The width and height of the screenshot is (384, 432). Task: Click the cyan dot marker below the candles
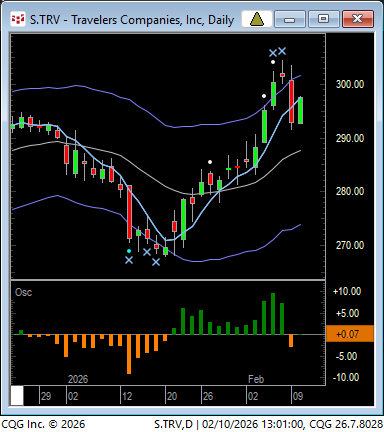coord(129,251)
